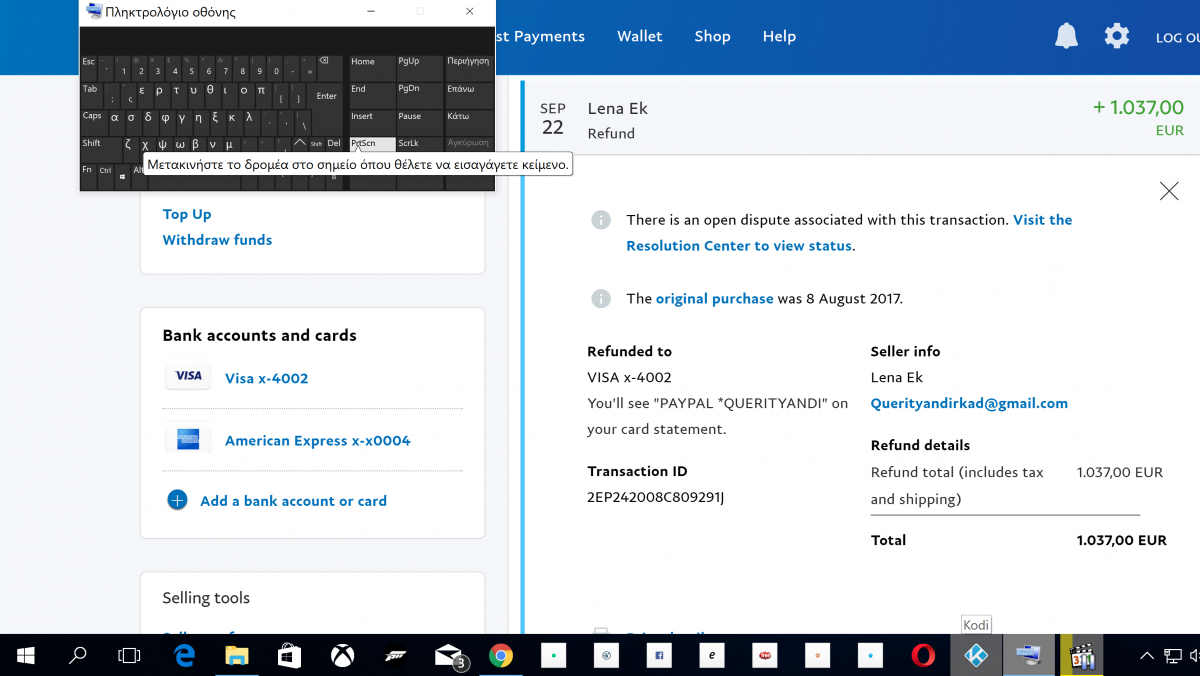Image resolution: width=1200 pixels, height=676 pixels.
Task: Open PayPal settings gear
Action: [1117, 36]
